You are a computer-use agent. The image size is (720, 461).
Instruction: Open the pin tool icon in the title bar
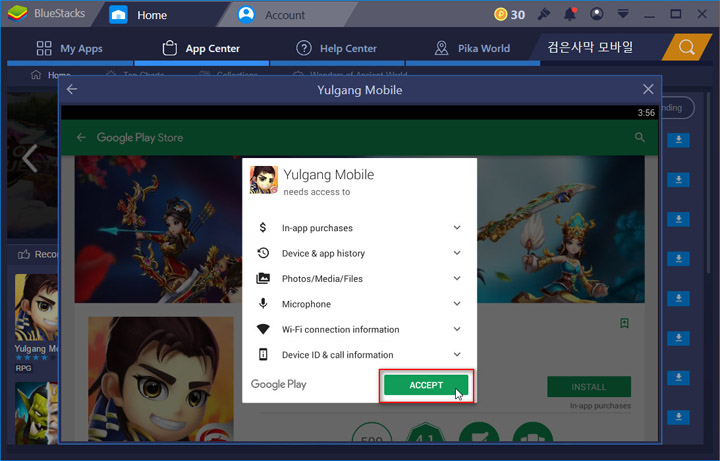click(544, 14)
